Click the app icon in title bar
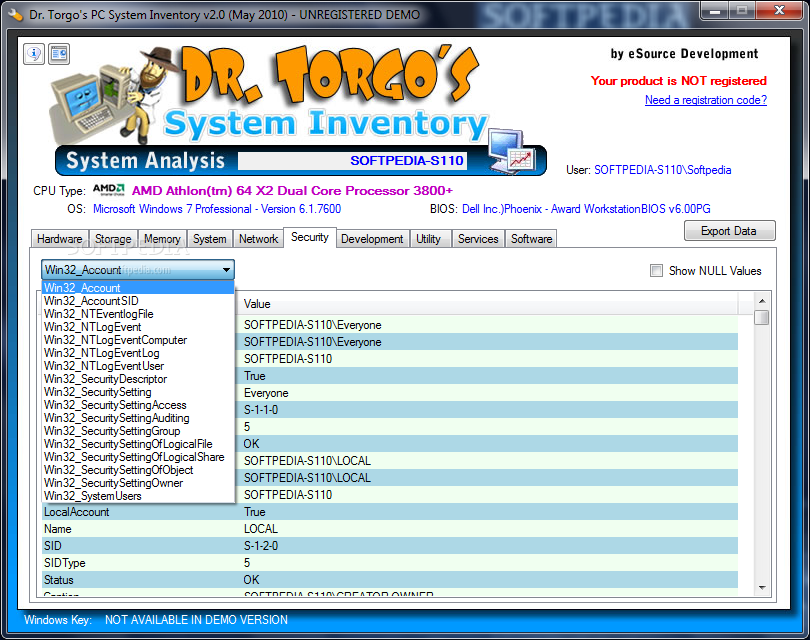 [x=15, y=14]
